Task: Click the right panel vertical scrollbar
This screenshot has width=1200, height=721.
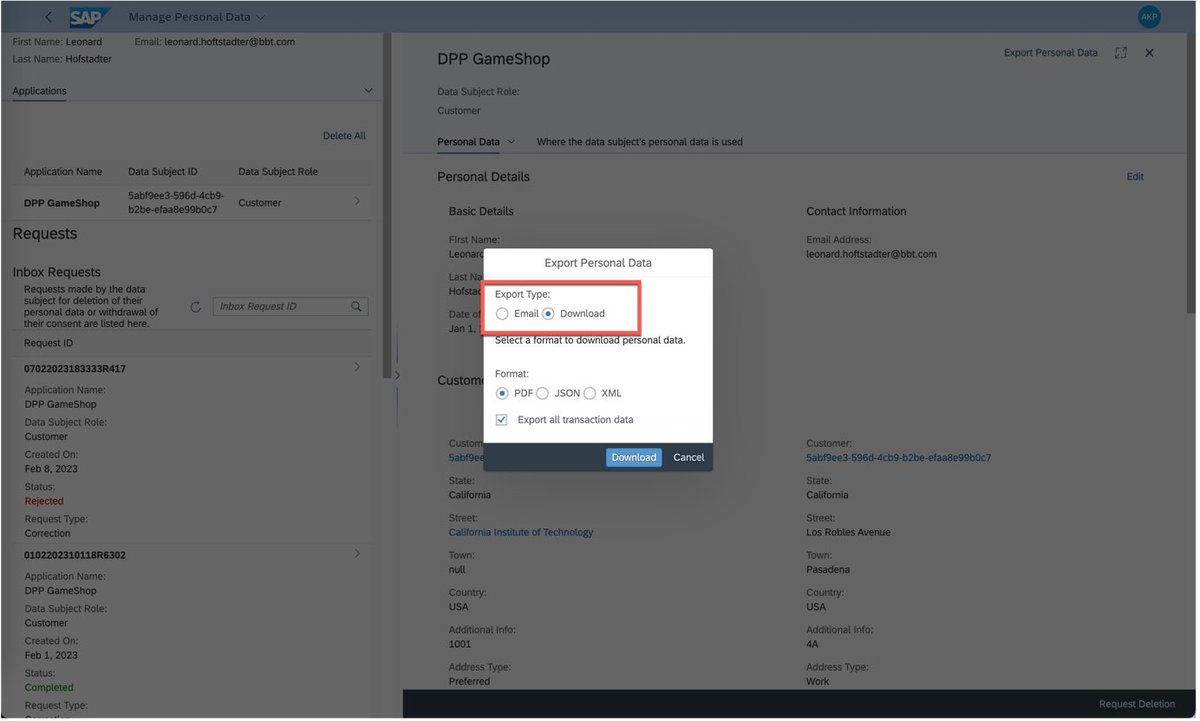Action: click(1190, 175)
